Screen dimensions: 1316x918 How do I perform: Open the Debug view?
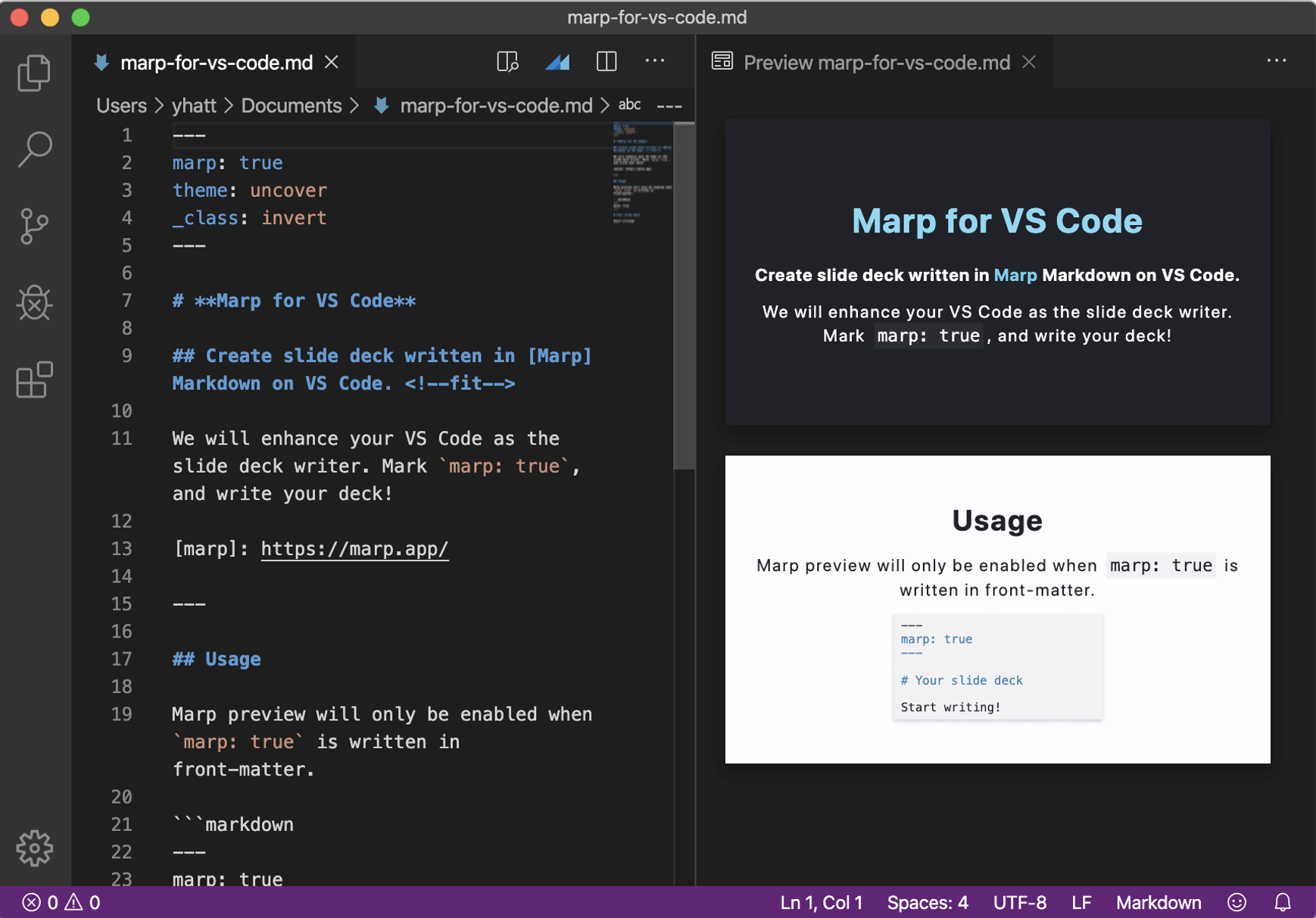click(x=34, y=303)
